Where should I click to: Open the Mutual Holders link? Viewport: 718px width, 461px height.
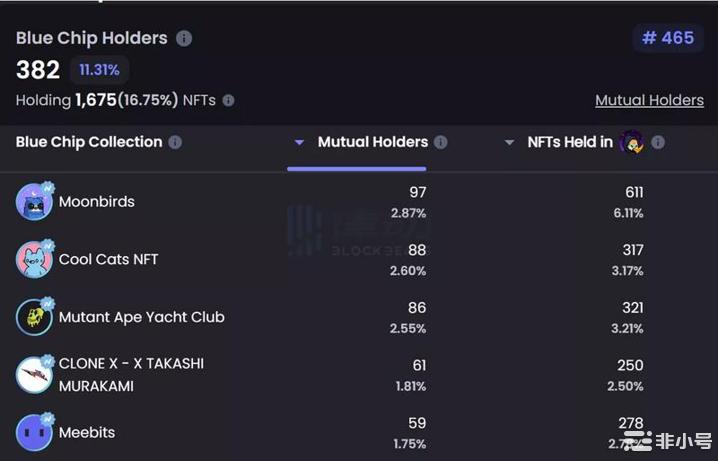click(x=649, y=100)
